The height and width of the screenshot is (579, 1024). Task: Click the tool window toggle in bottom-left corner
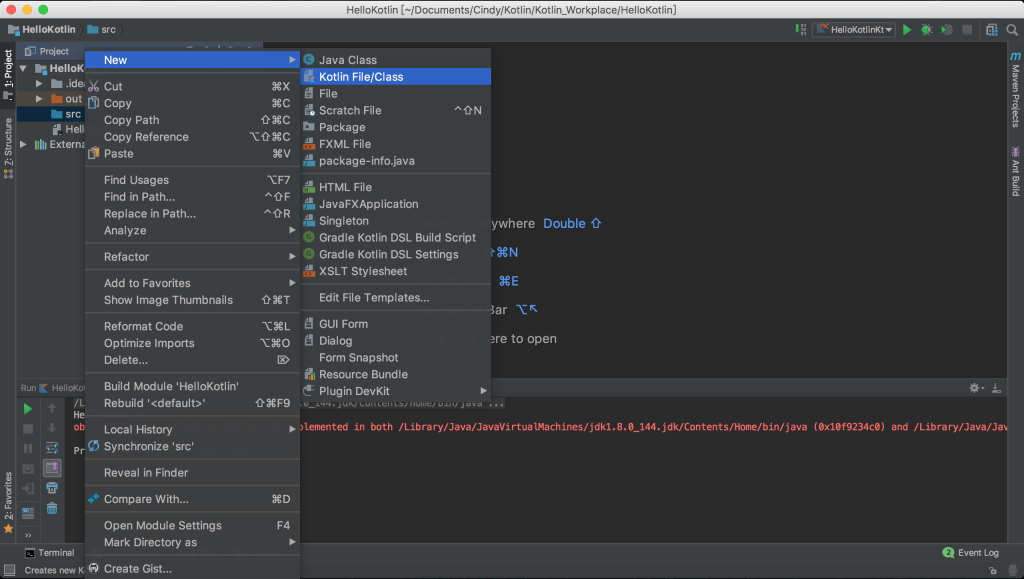9,570
